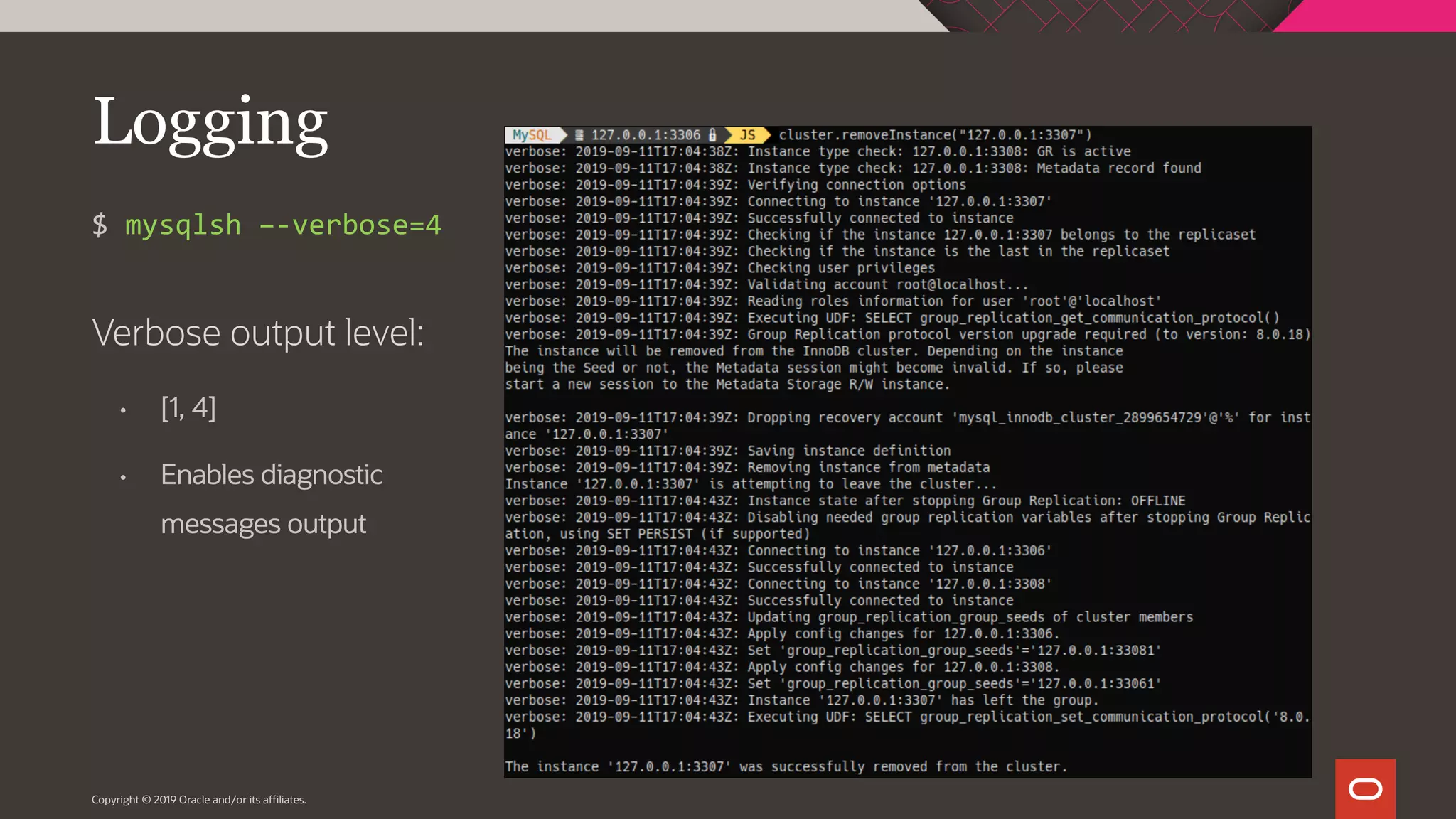Click the lock icon in prompt
The height and width of the screenshot is (819, 1456).
(x=712, y=135)
